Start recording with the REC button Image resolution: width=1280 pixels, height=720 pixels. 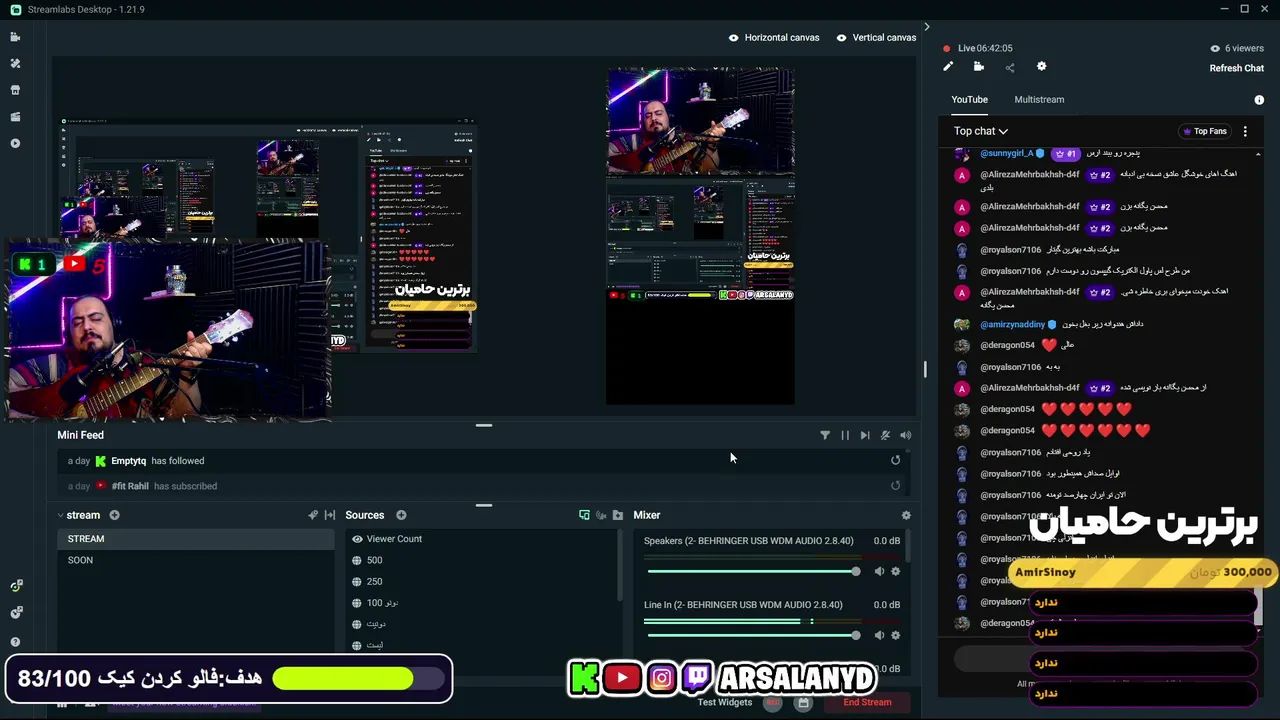click(773, 702)
